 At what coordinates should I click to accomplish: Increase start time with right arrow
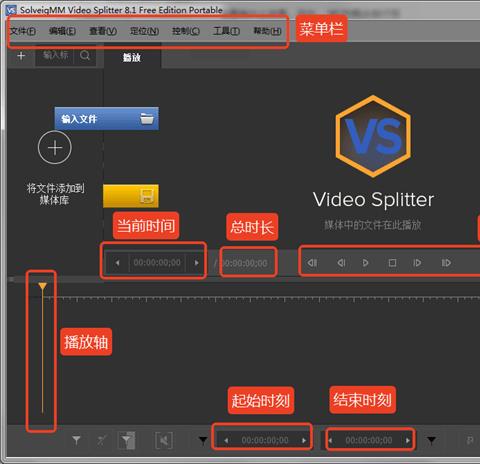point(304,441)
